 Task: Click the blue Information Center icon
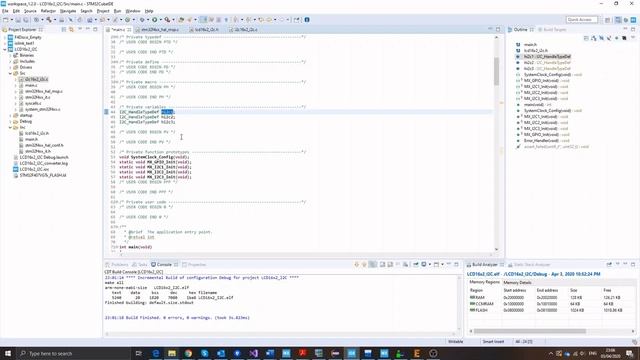[x=307, y=20]
